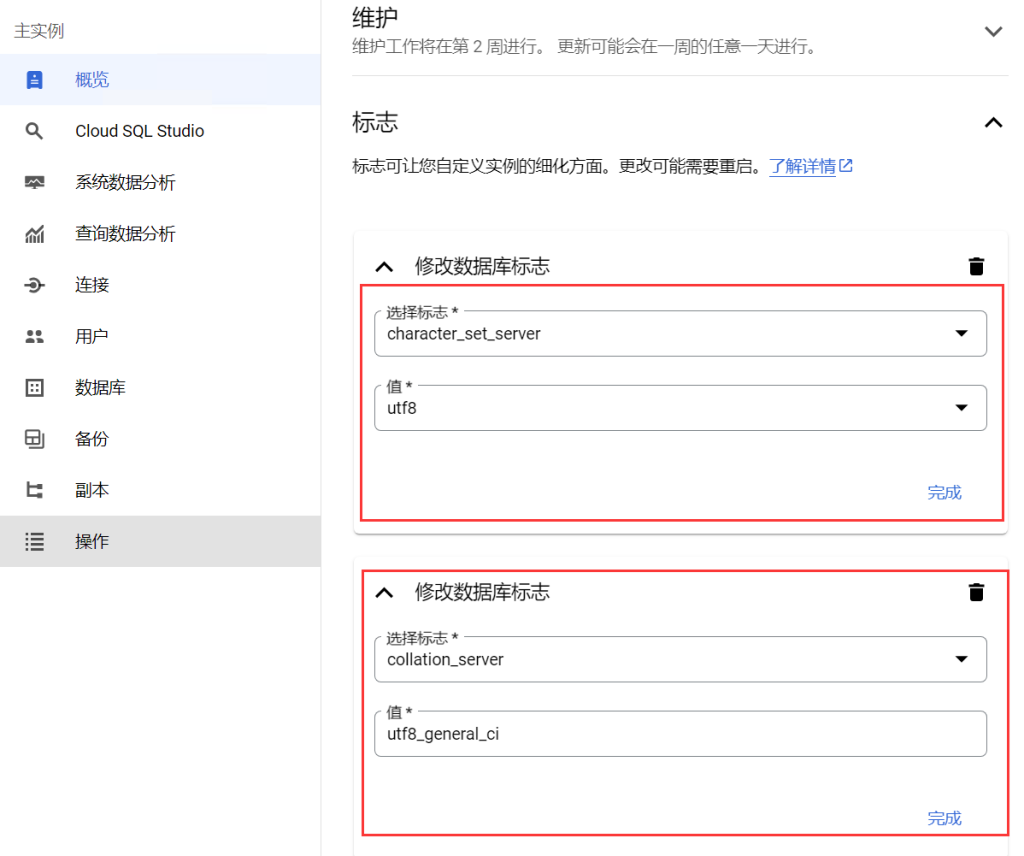The width and height of the screenshot is (1024, 856).
Task: Click the Cloud SQL Studio magnifier icon
Action: [35, 131]
